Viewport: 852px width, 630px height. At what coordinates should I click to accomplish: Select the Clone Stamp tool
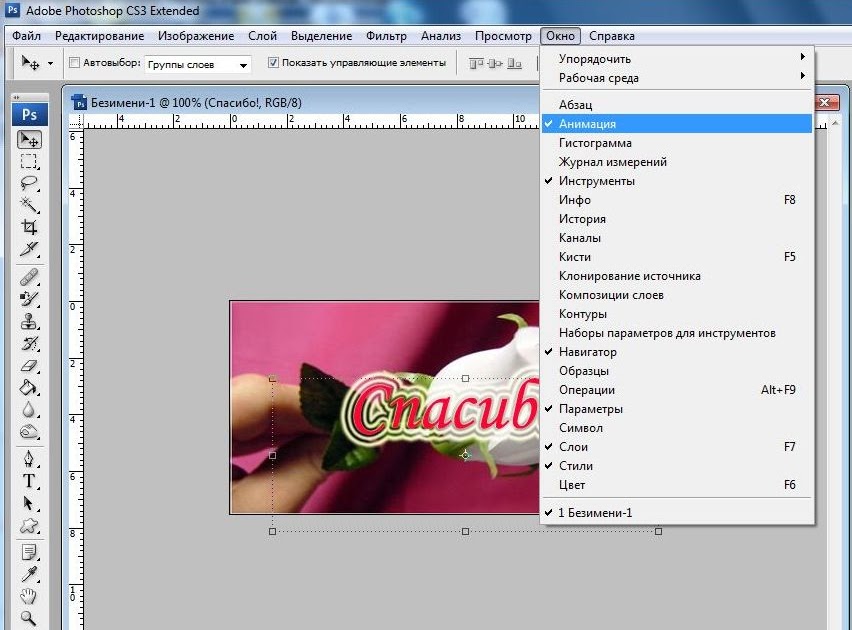pos(29,321)
